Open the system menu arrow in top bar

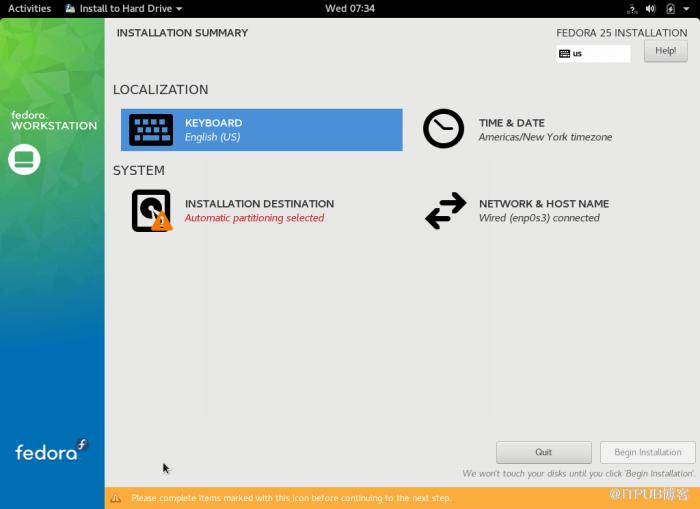tap(686, 8)
